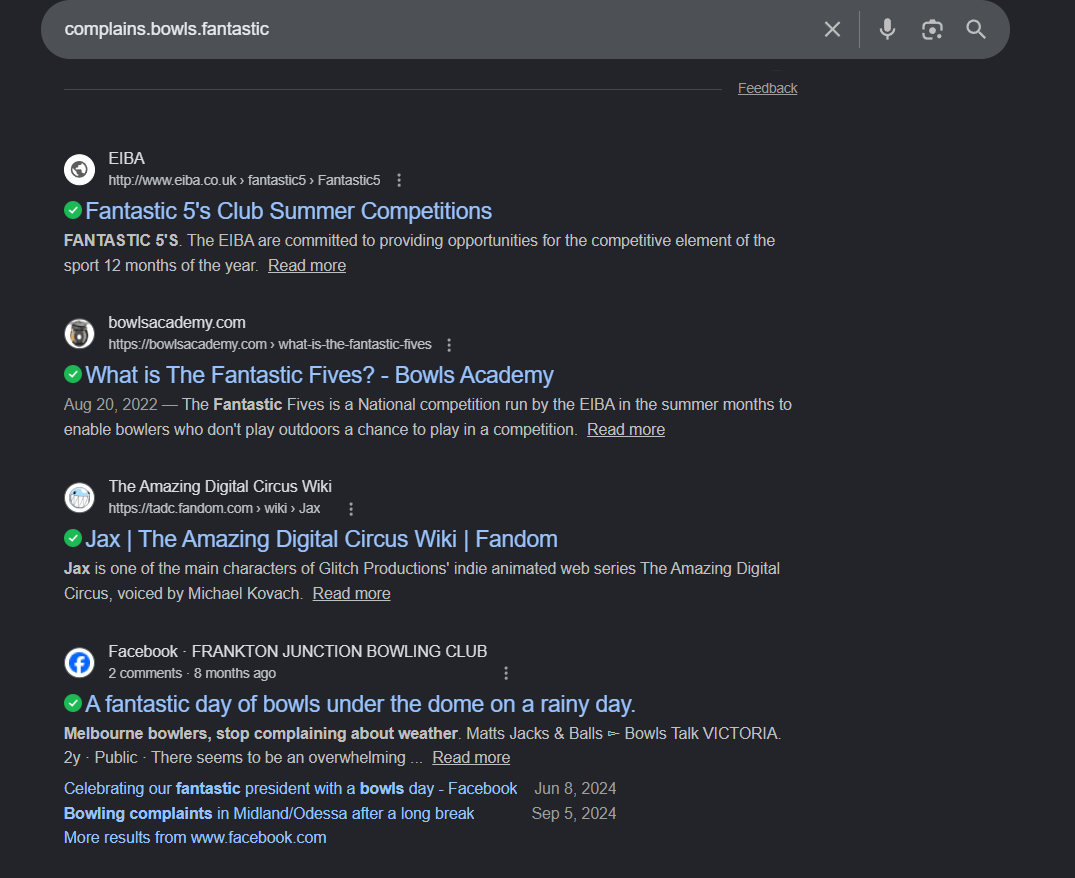This screenshot has width=1075, height=878.
Task: Click green check badge beside fantastic day title
Action: (73, 703)
